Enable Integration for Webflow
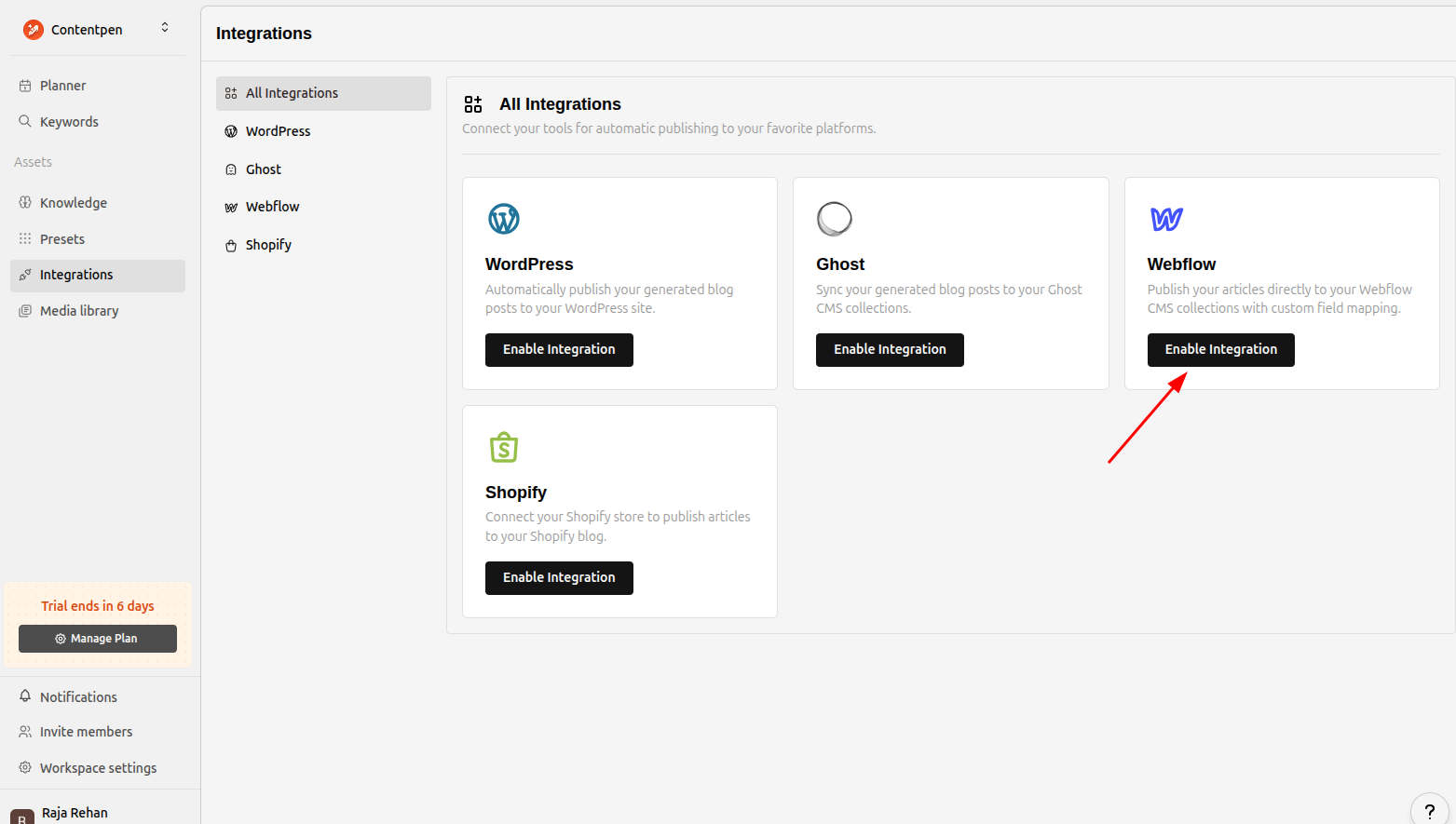Image resolution: width=1456 pixels, height=824 pixels. pos(1220,350)
